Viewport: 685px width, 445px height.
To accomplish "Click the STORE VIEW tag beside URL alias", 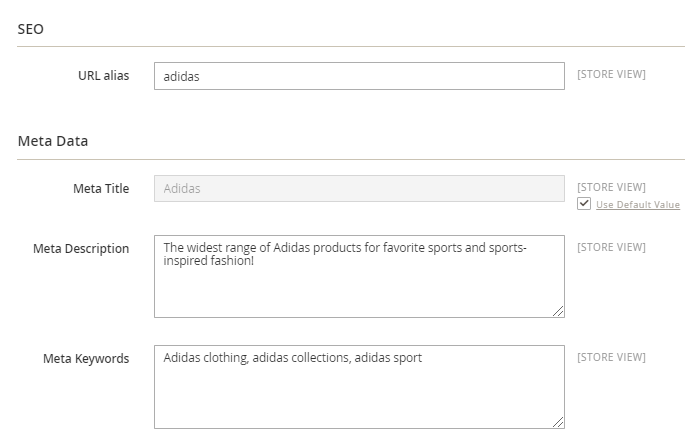I will [x=611, y=74].
